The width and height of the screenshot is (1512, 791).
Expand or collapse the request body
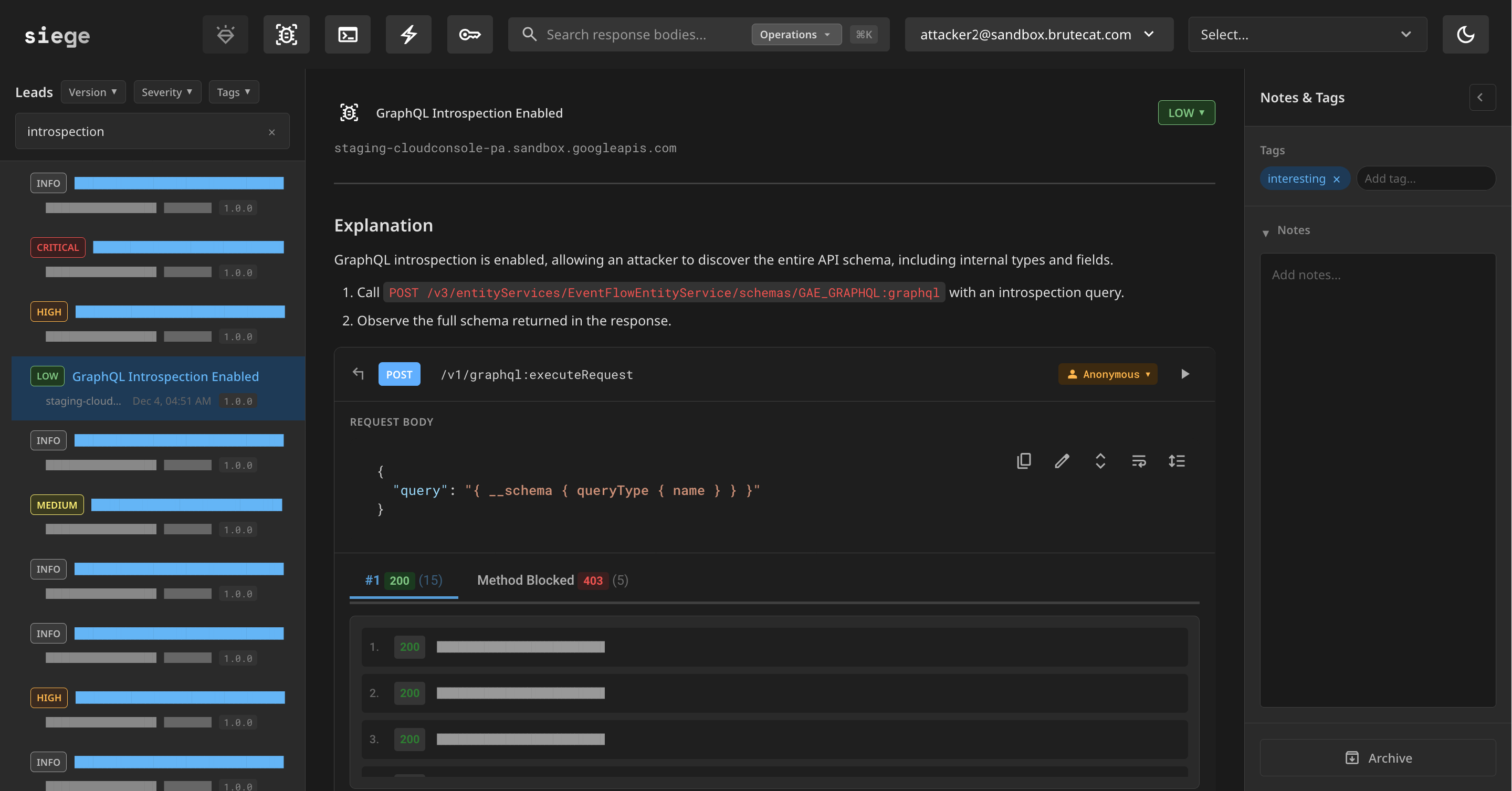(1100, 461)
